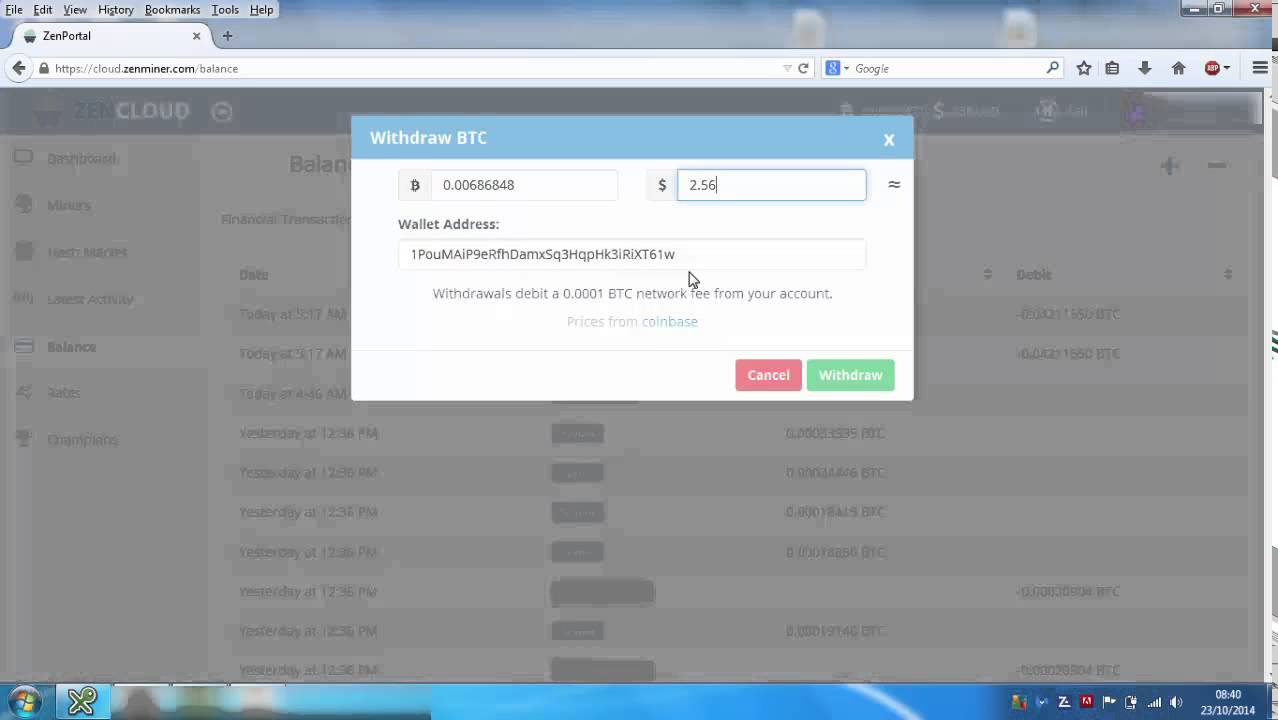Open the History menu

[x=116, y=9]
